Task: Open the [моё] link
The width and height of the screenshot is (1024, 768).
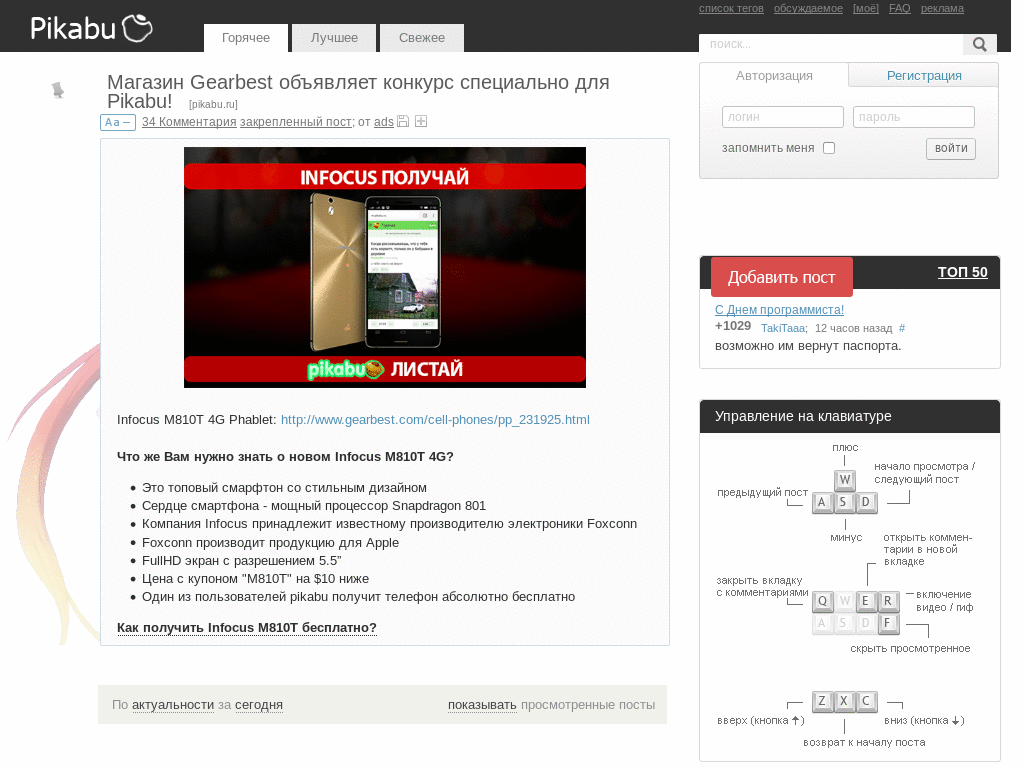Action: click(865, 8)
